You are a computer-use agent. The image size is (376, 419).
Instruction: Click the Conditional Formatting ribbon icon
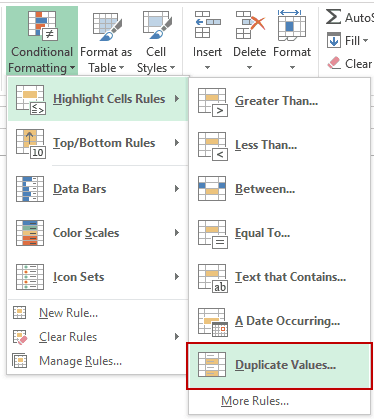(x=43, y=26)
